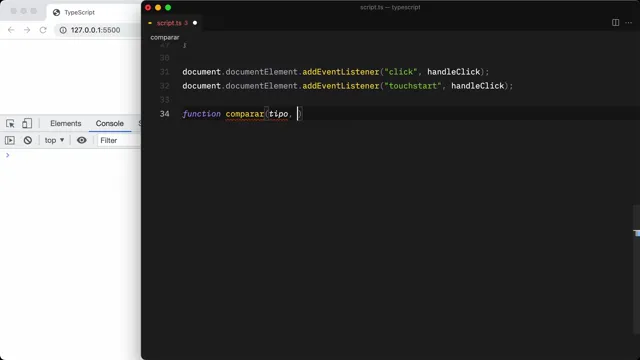Close script.ts via the unsaved dot
This screenshot has width=640, height=360.
(195, 23)
